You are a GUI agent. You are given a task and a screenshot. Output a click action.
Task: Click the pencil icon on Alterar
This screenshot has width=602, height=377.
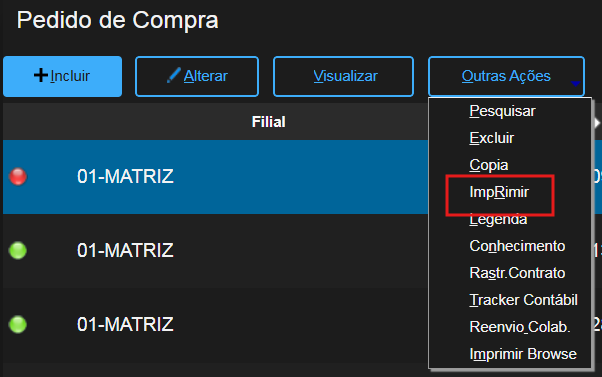174,75
